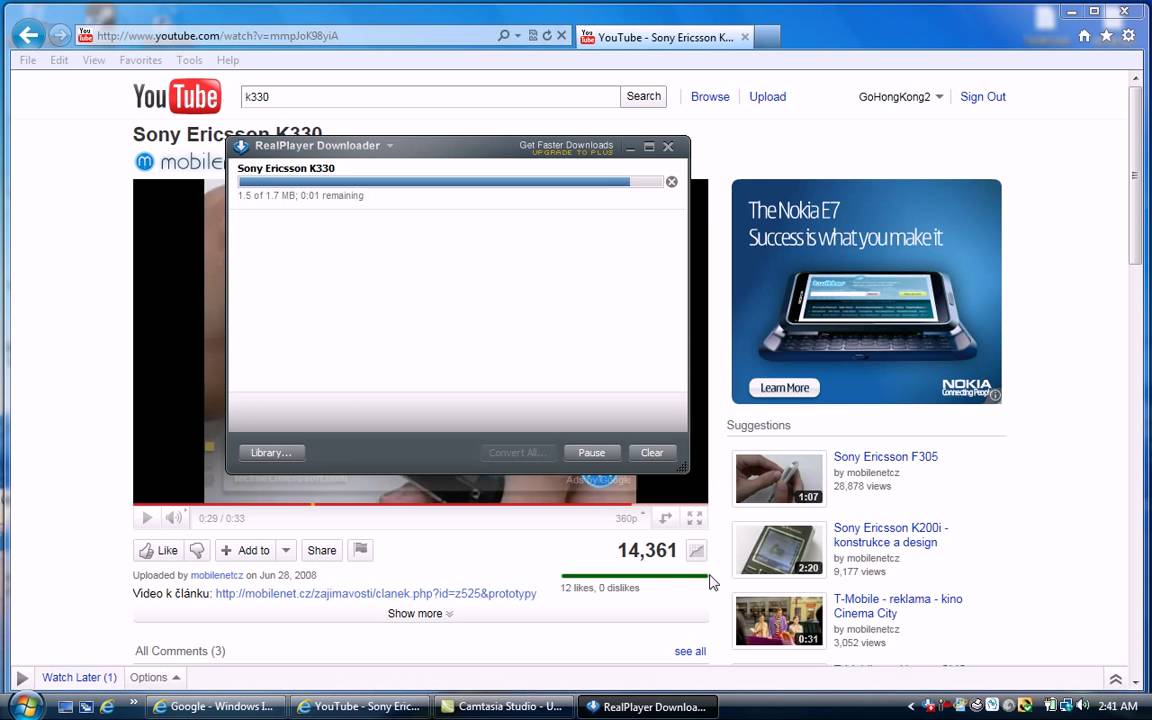Open browser Tools gear icon
Viewport: 1152px width, 720px height.
pyautogui.click(x=1128, y=35)
